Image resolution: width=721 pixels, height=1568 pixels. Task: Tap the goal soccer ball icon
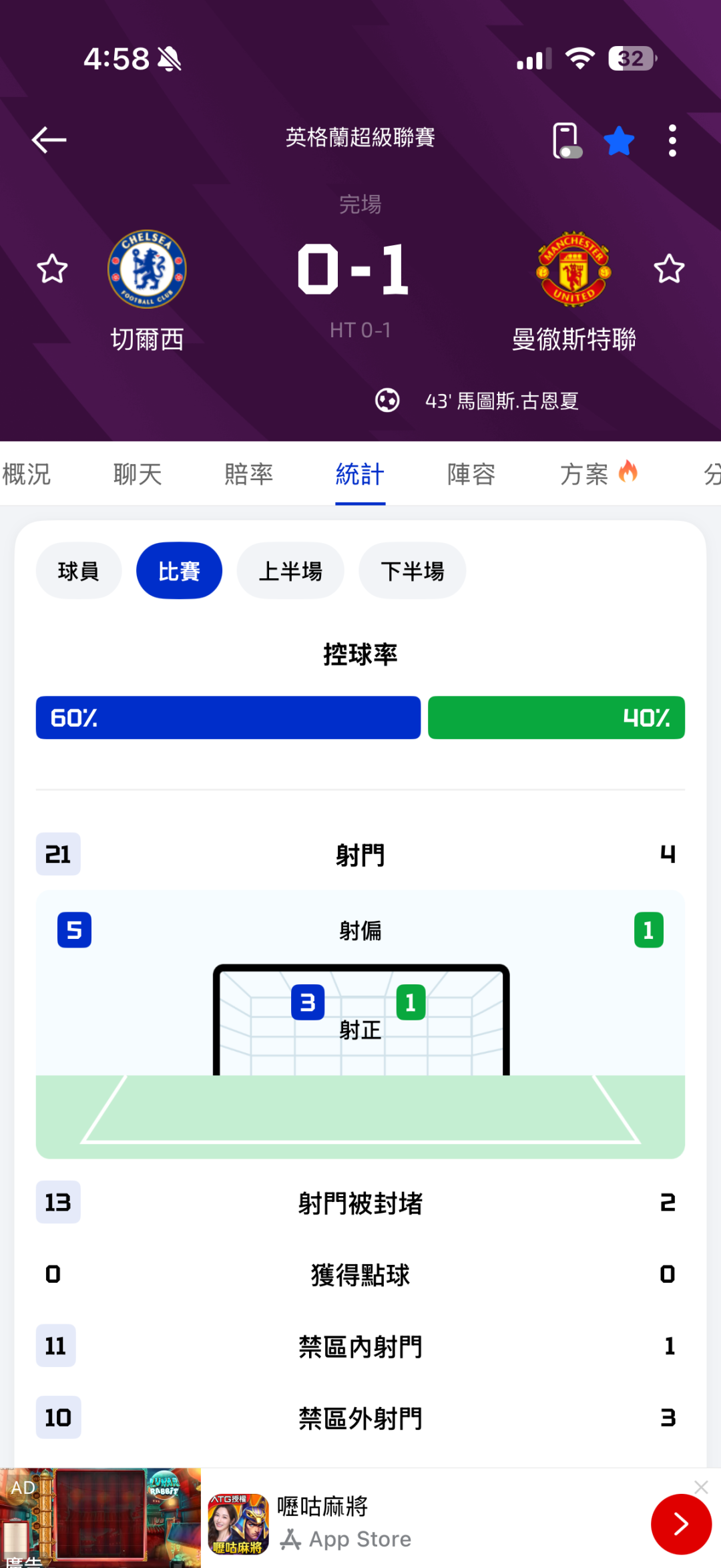[387, 401]
